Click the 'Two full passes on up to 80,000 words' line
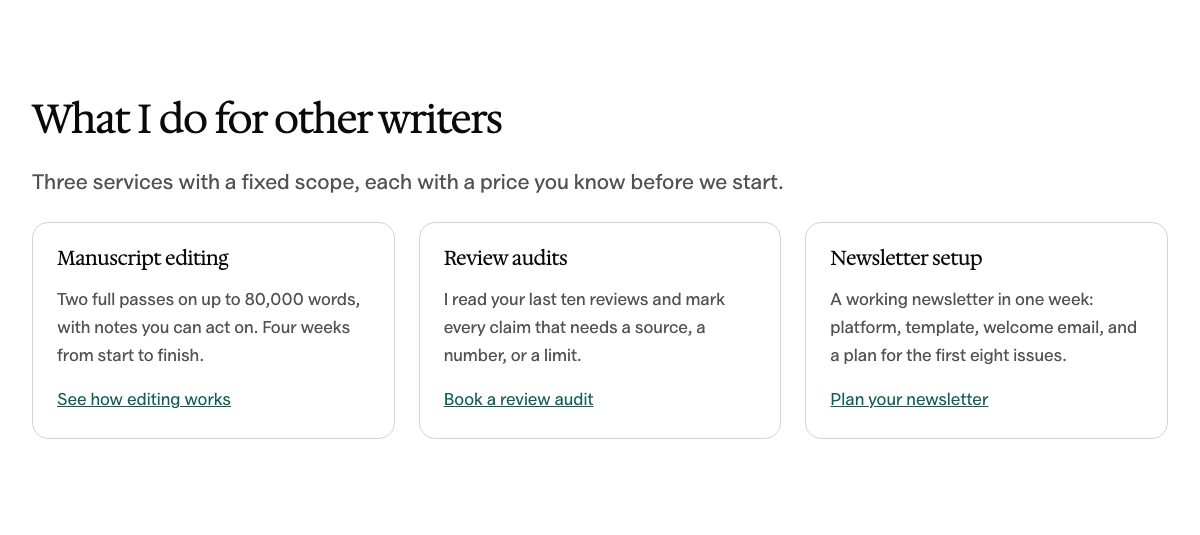The image size is (1200, 535). coord(209,299)
